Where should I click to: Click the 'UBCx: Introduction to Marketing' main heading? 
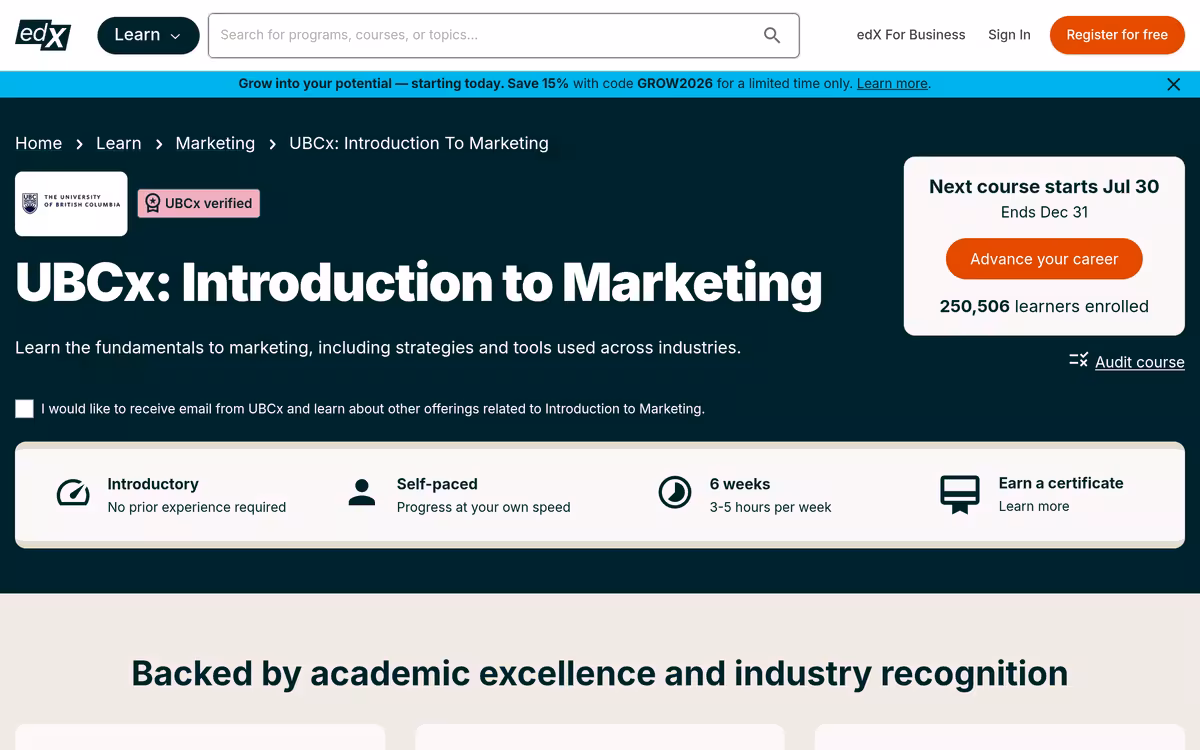(x=418, y=283)
